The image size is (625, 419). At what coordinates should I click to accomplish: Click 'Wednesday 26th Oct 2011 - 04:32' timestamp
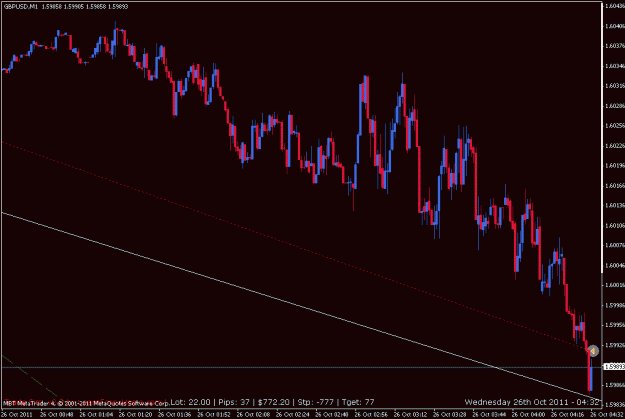(x=532, y=402)
